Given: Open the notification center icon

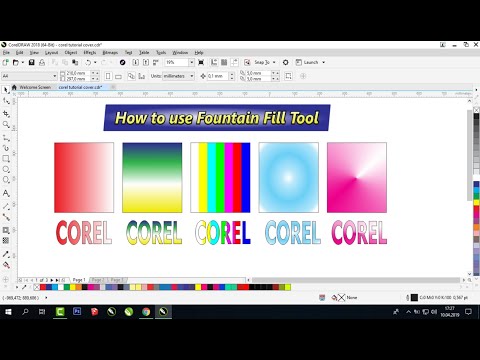Looking at the screenshot, I should point(468,312).
